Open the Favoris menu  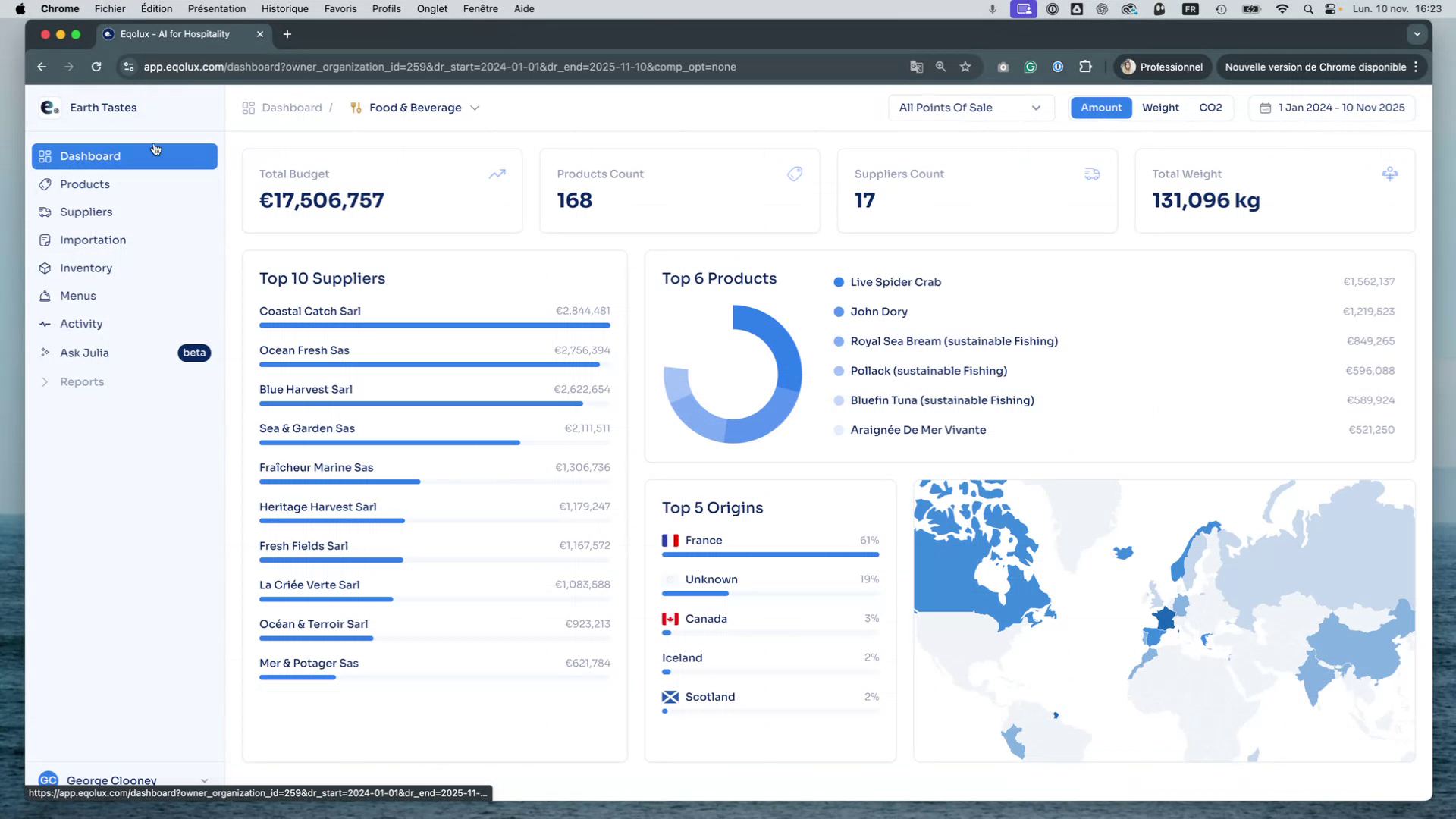point(340,9)
